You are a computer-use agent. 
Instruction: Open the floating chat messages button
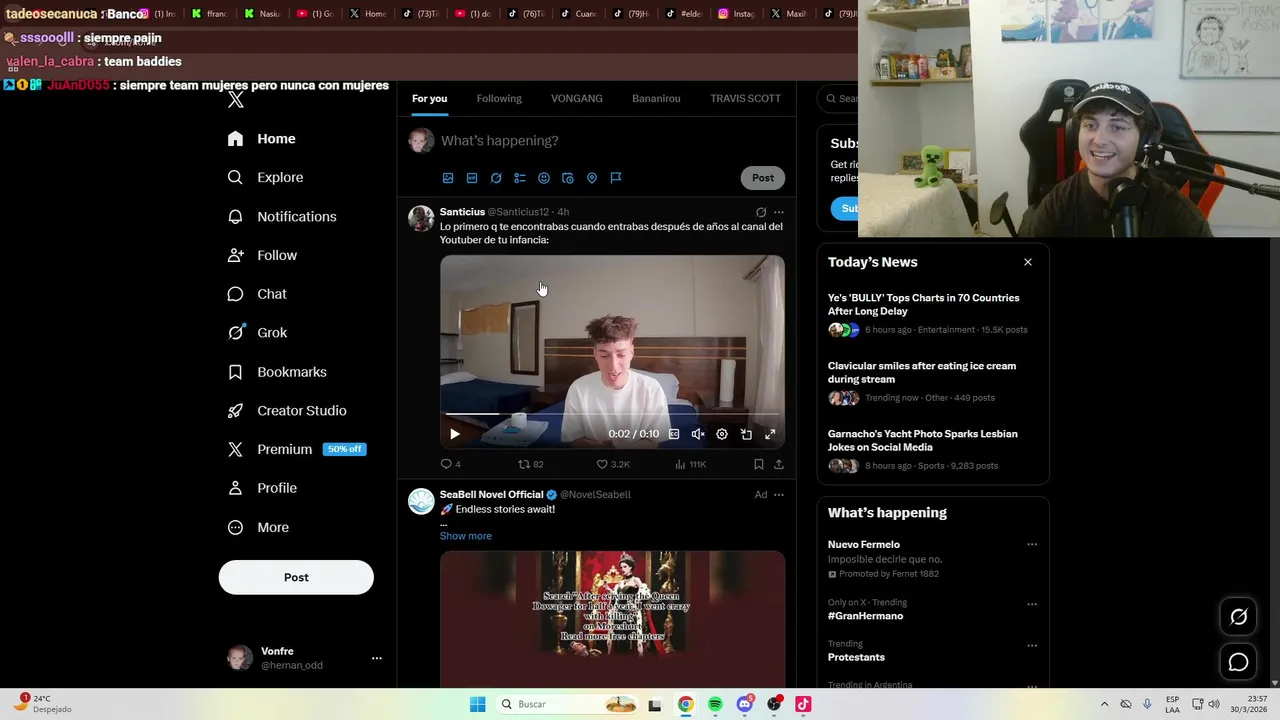[1238, 662]
